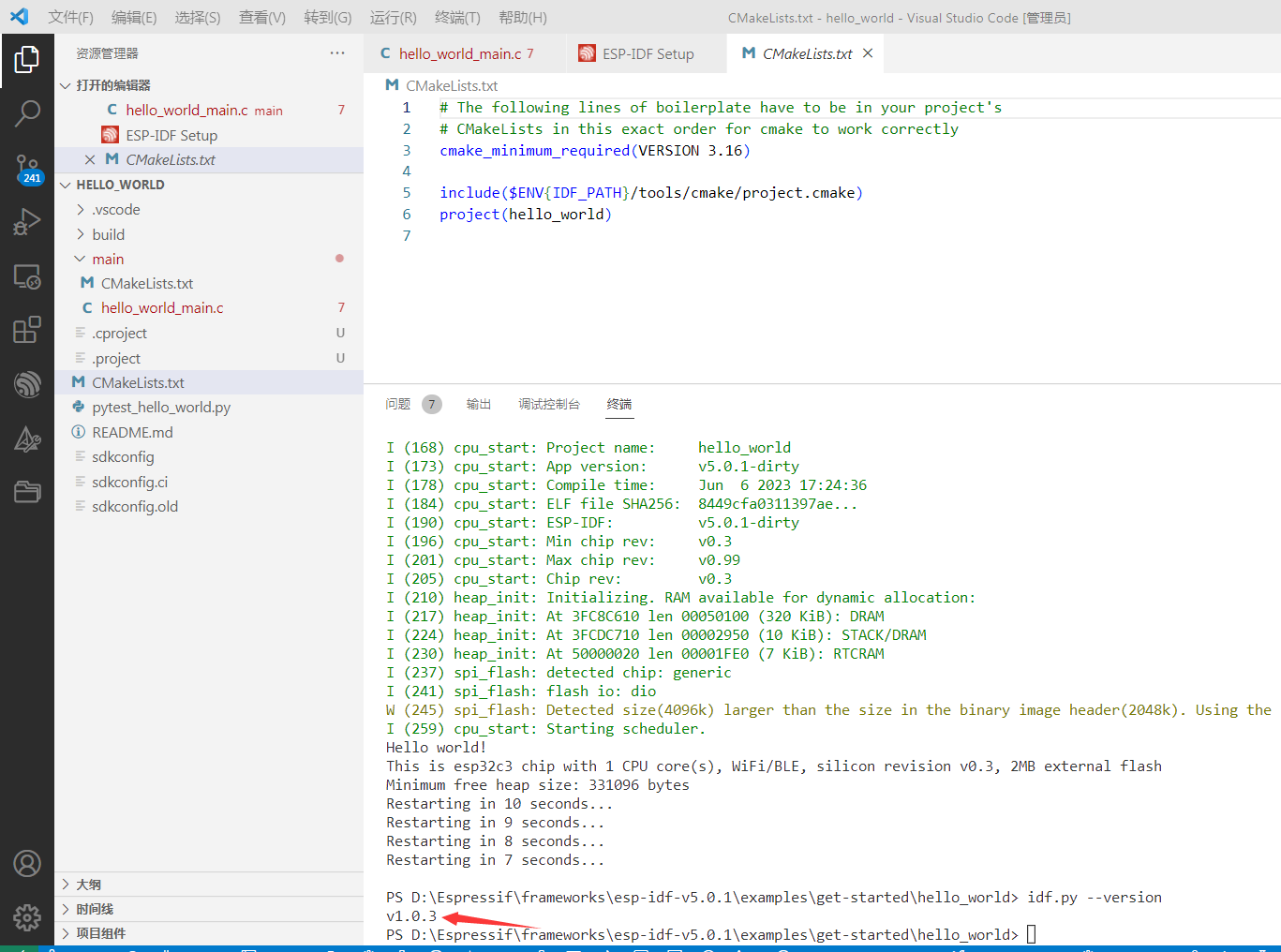Close the CMakeLists.txt editor tab

coord(868,53)
